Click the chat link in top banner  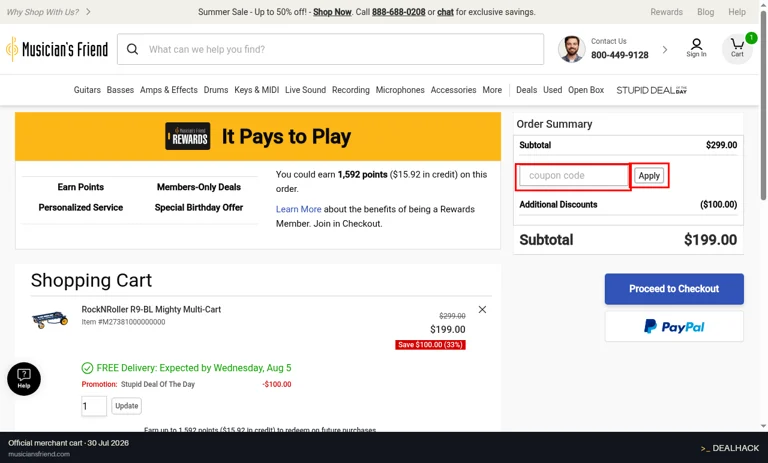click(445, 12)
